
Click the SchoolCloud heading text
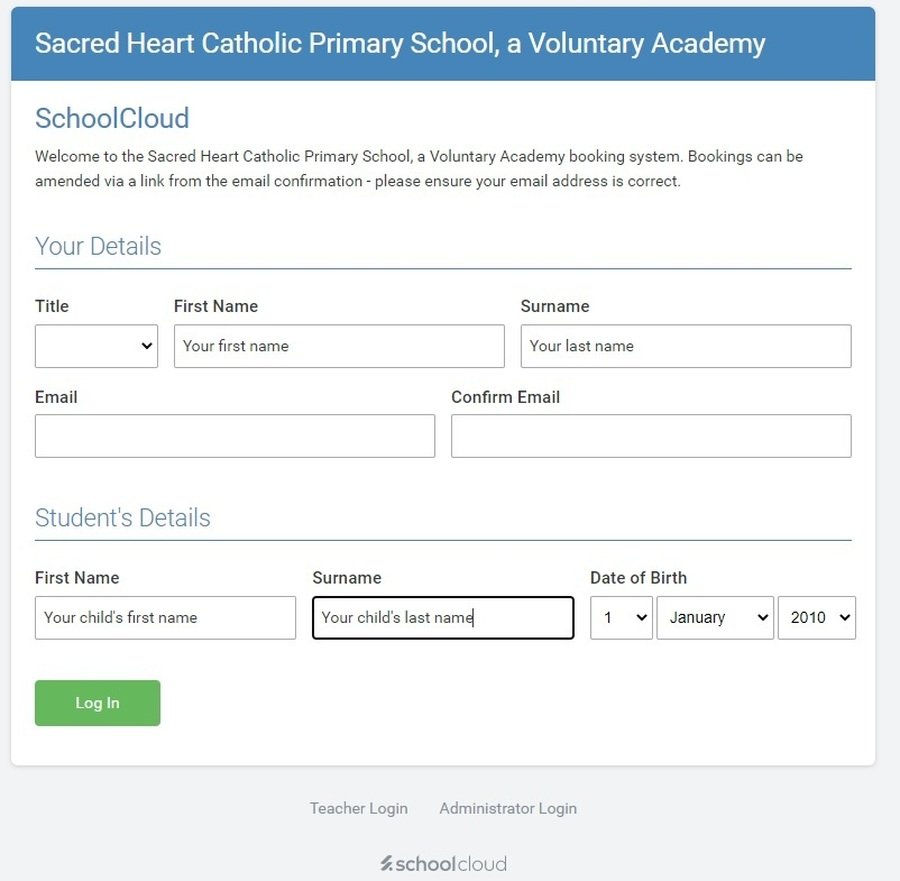pyautogui.click(x=112, y=118)
